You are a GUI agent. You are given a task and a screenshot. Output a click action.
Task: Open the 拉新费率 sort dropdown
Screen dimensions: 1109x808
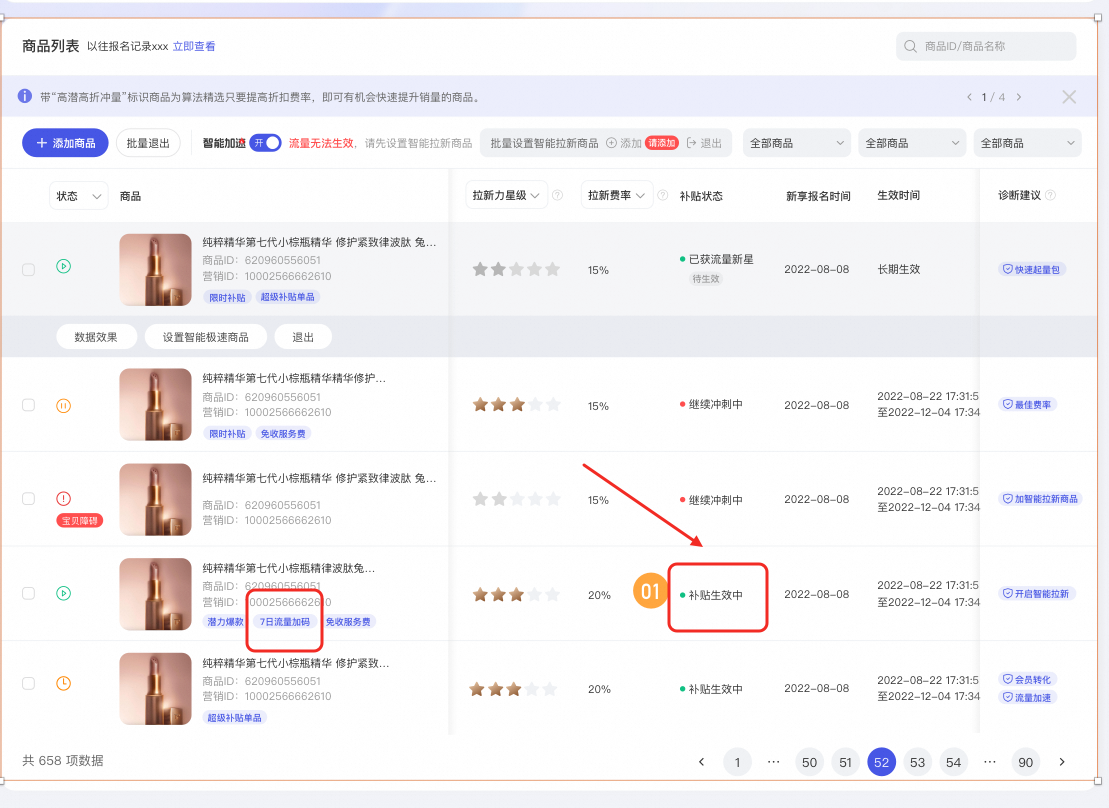(x=616, y=195)
